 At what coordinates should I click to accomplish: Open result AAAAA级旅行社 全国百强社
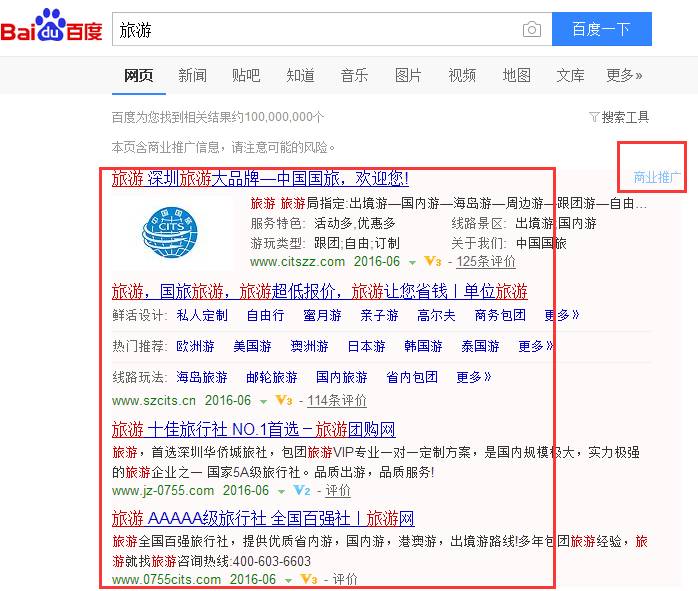(263, 519)
